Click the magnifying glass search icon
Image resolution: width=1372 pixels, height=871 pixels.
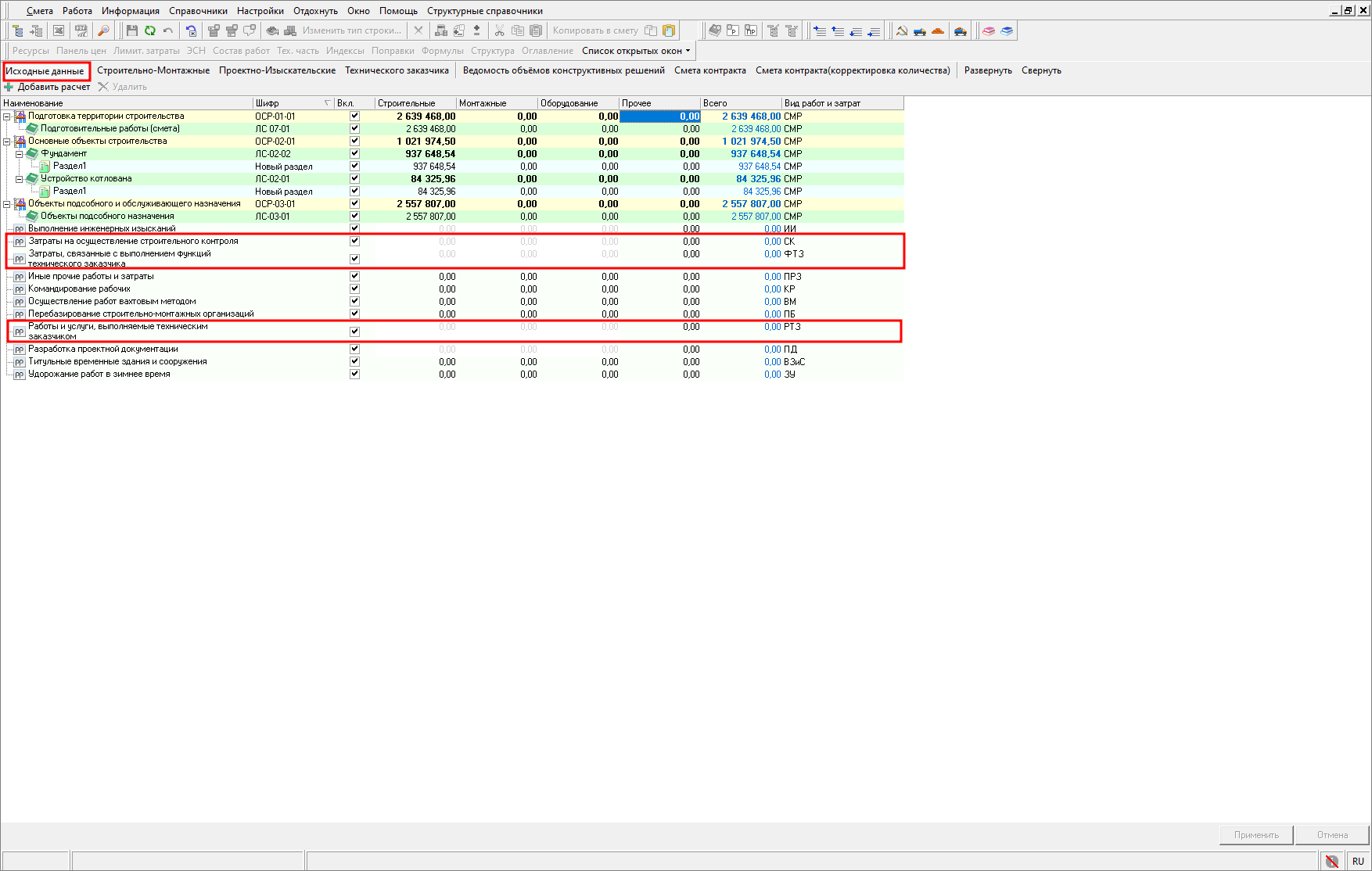coord(102,30)
